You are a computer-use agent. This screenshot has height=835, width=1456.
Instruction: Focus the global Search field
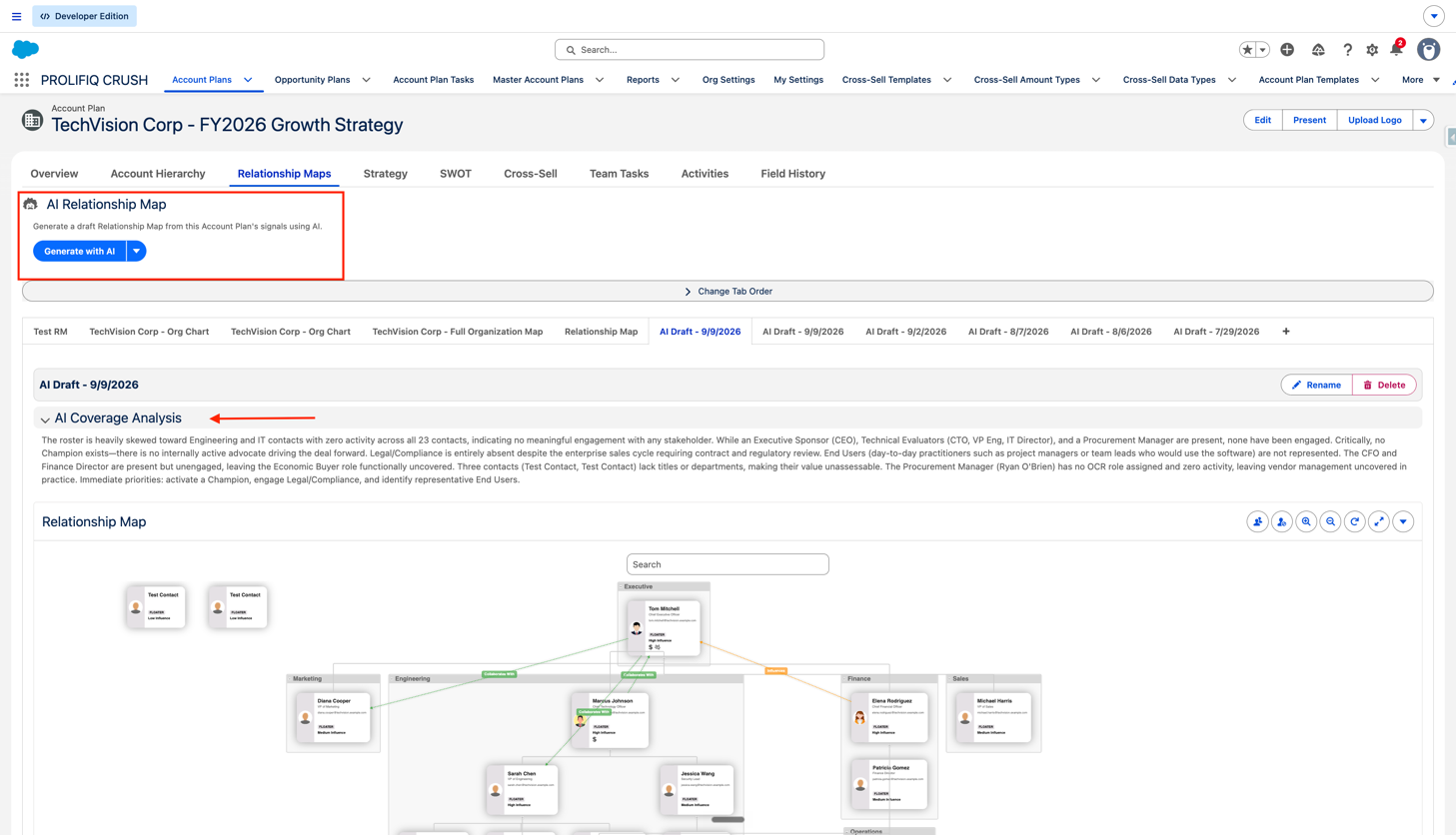690,50
